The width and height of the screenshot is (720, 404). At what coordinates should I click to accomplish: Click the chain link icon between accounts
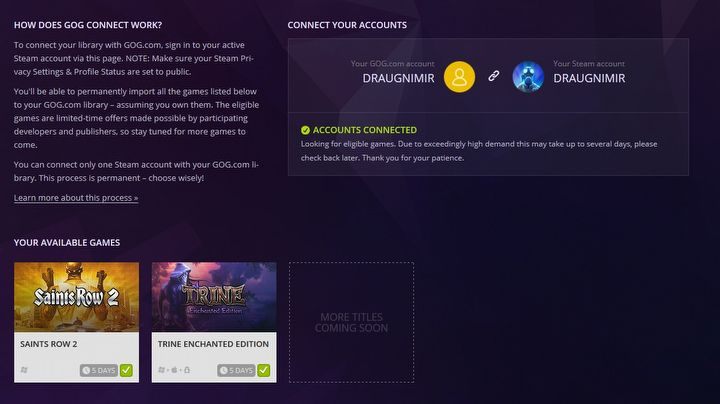pos(494,76)
